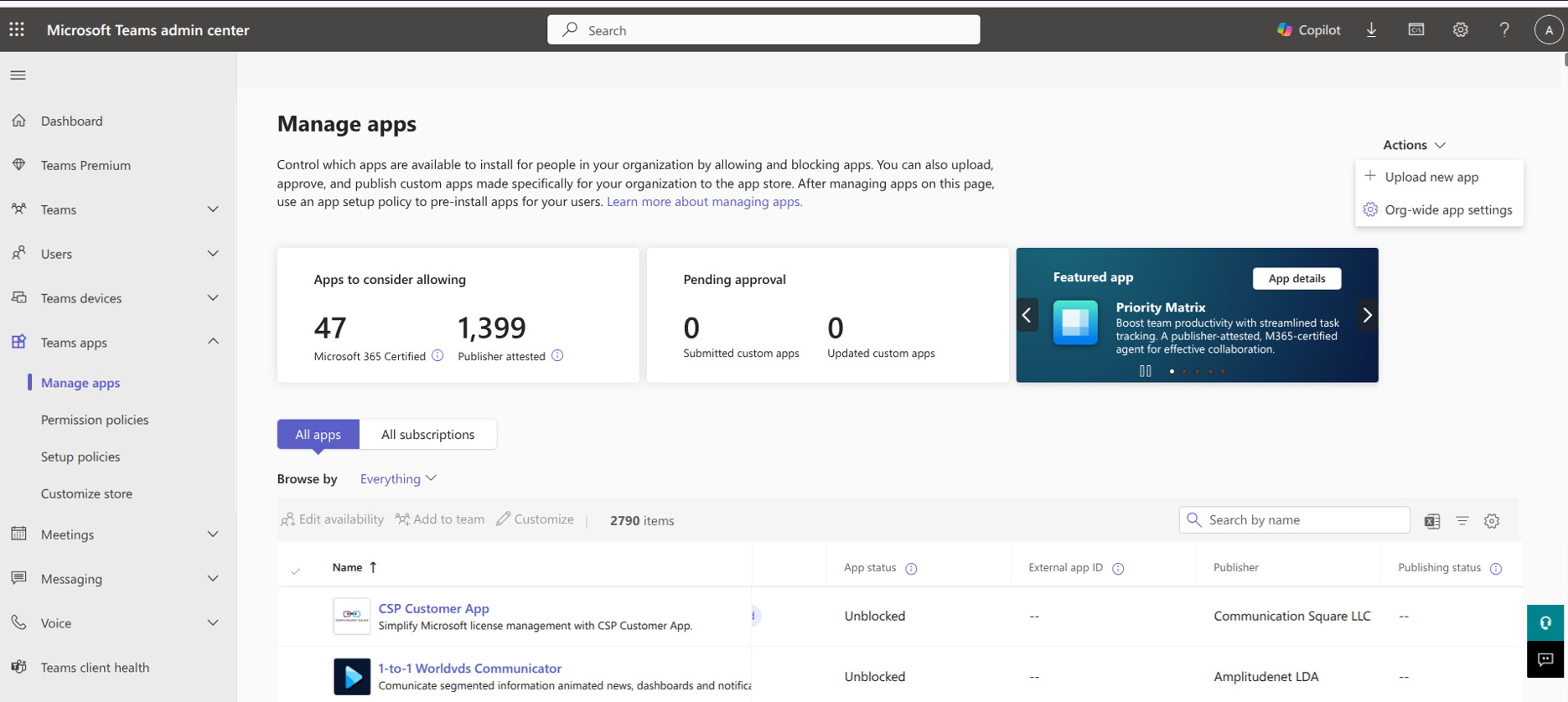The image size is (1568, 702).
Task: Open the Actions dropdown
Action: click(x=1414, y=145)
